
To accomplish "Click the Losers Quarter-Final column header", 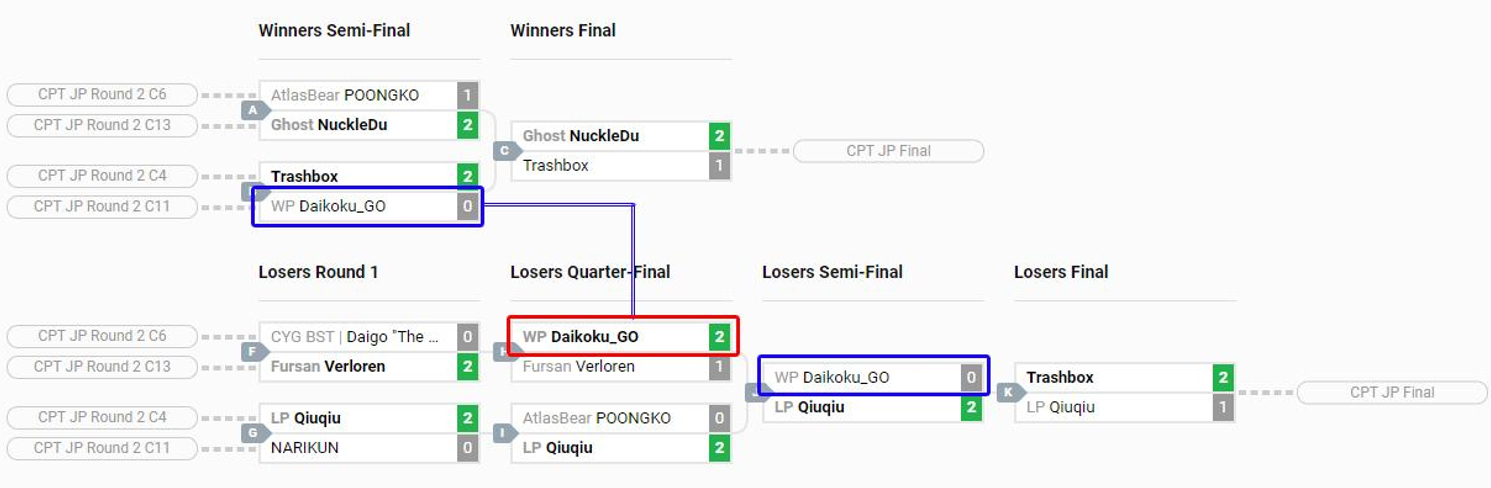I will pos(590,272).
